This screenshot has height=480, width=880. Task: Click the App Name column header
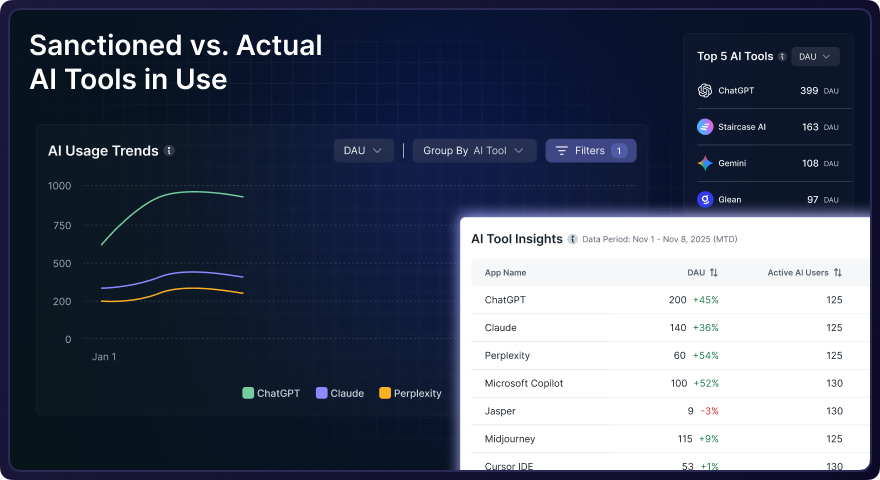(505, 272)
